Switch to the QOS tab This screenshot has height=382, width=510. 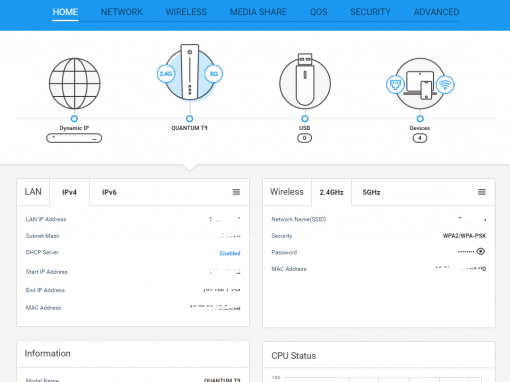click(x=318, y=12)
